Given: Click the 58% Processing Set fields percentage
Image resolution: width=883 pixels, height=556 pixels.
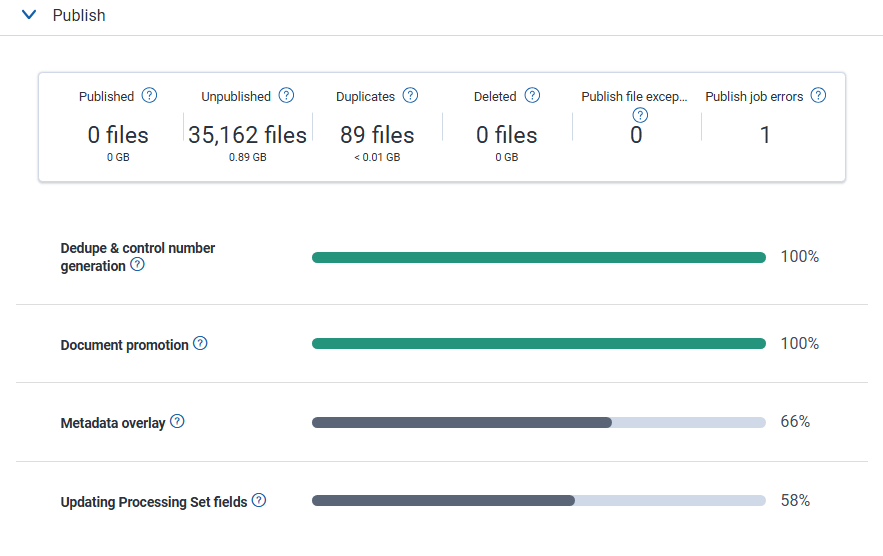Looking at the screenshot, I should [x=795, y=500].
